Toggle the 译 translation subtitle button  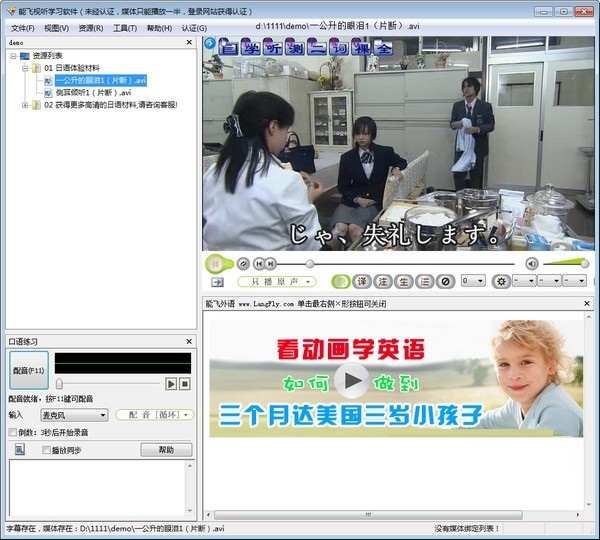coord(362,282)
